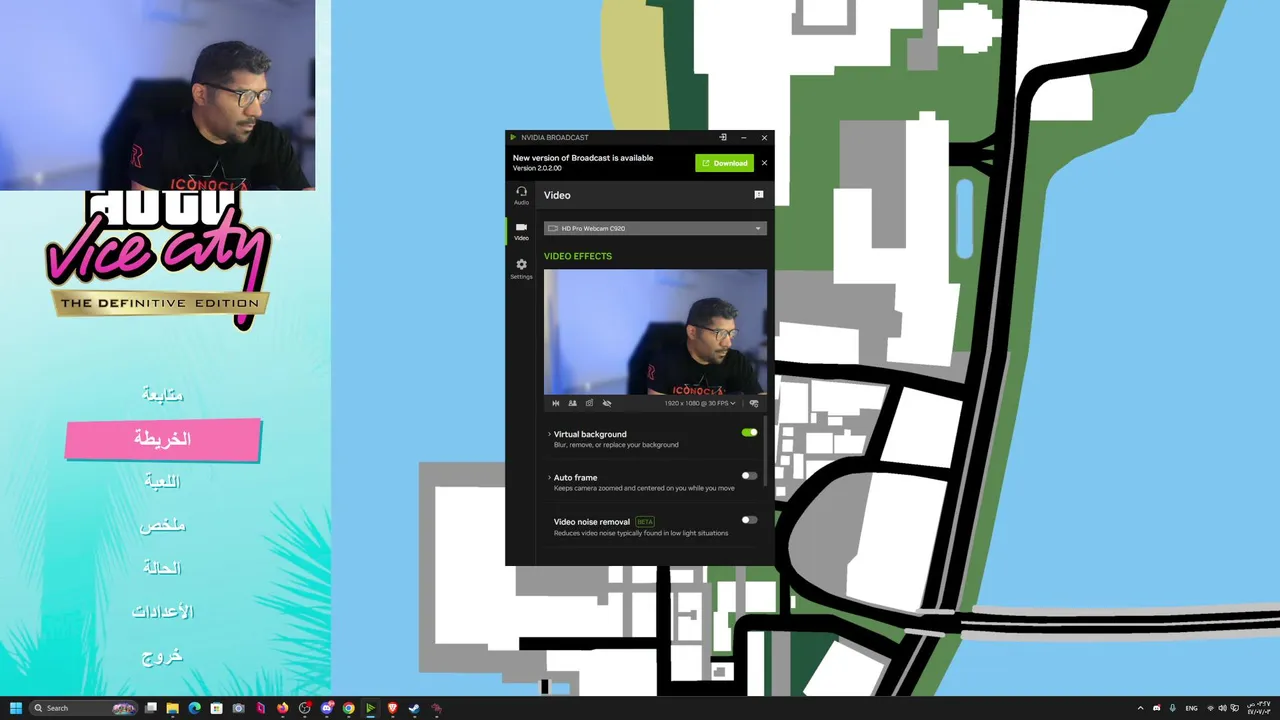Click the green Download update button
Image resolution: width=1280 pixels, height=720 pixels.
click(724, 163)
